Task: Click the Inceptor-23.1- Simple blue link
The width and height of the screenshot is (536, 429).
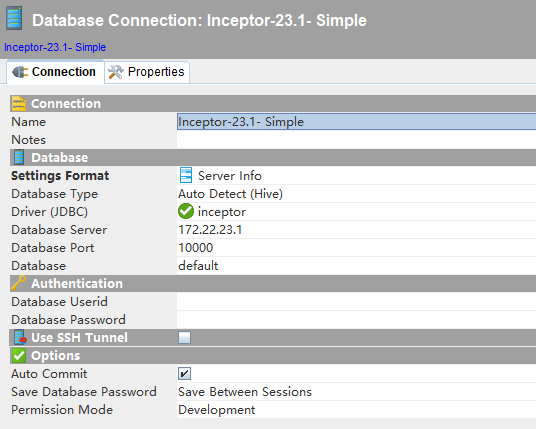Action: tap(55, 47)
